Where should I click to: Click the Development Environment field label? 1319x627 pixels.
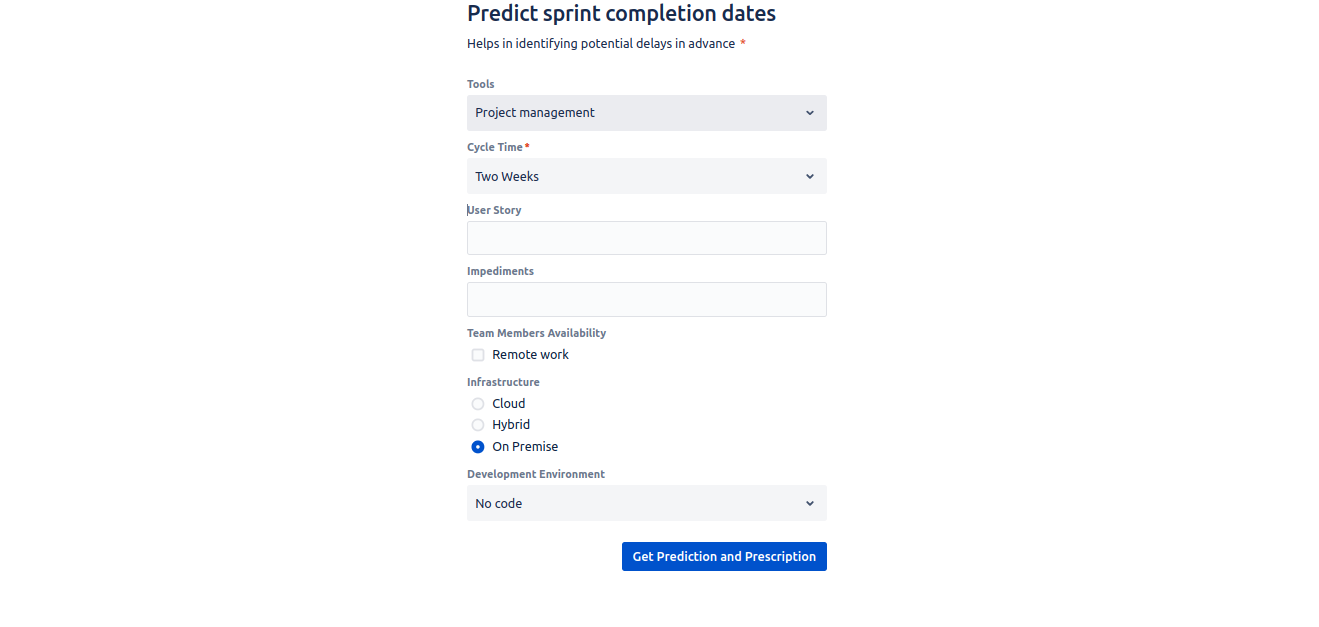535,474
